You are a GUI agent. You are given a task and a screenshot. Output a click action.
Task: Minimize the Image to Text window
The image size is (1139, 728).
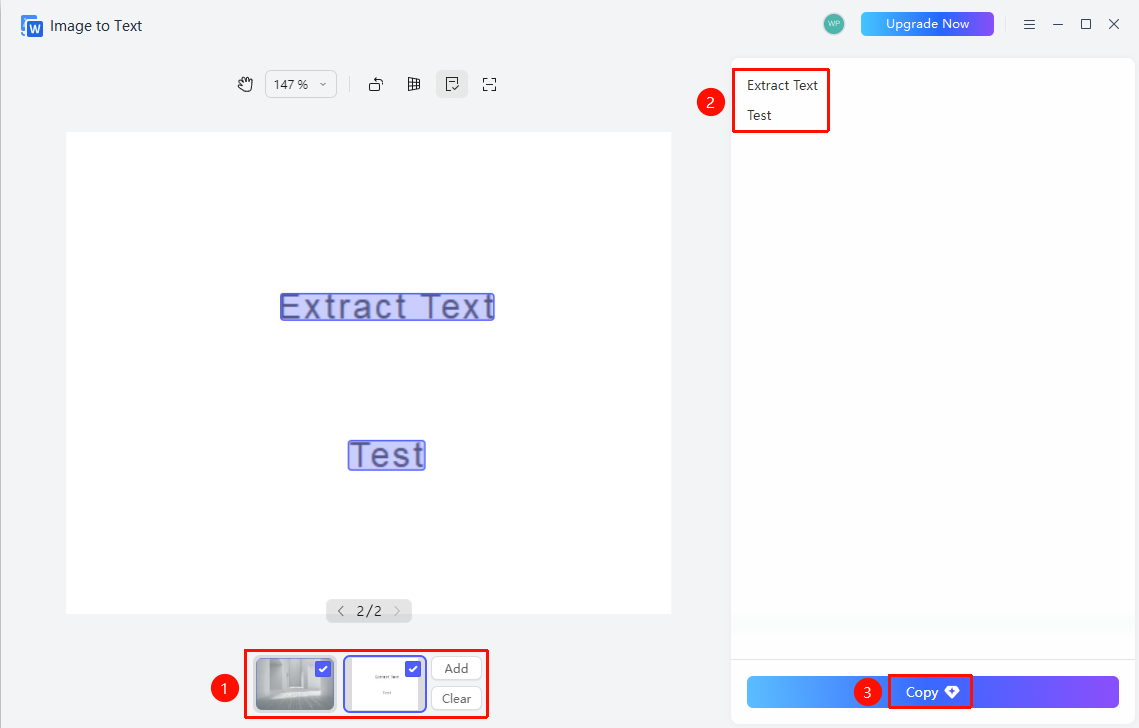coord(1058,25)
